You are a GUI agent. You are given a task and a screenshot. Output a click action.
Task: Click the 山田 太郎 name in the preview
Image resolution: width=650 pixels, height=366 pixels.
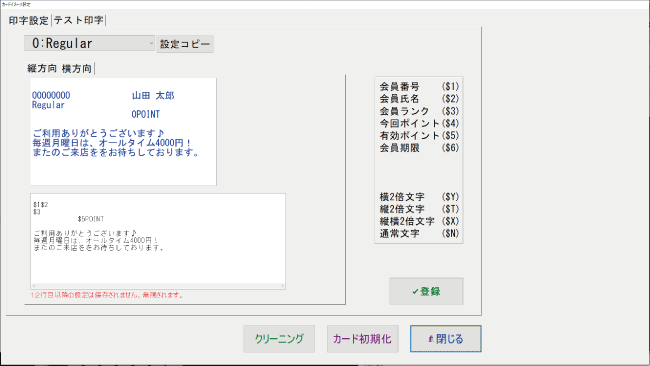[153, 96]
